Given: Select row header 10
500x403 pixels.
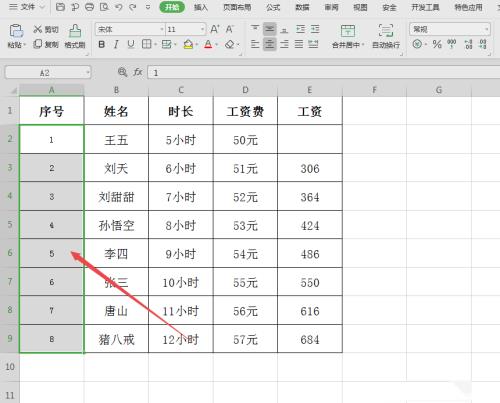Looking at the screenshot, I should (10, 367).
